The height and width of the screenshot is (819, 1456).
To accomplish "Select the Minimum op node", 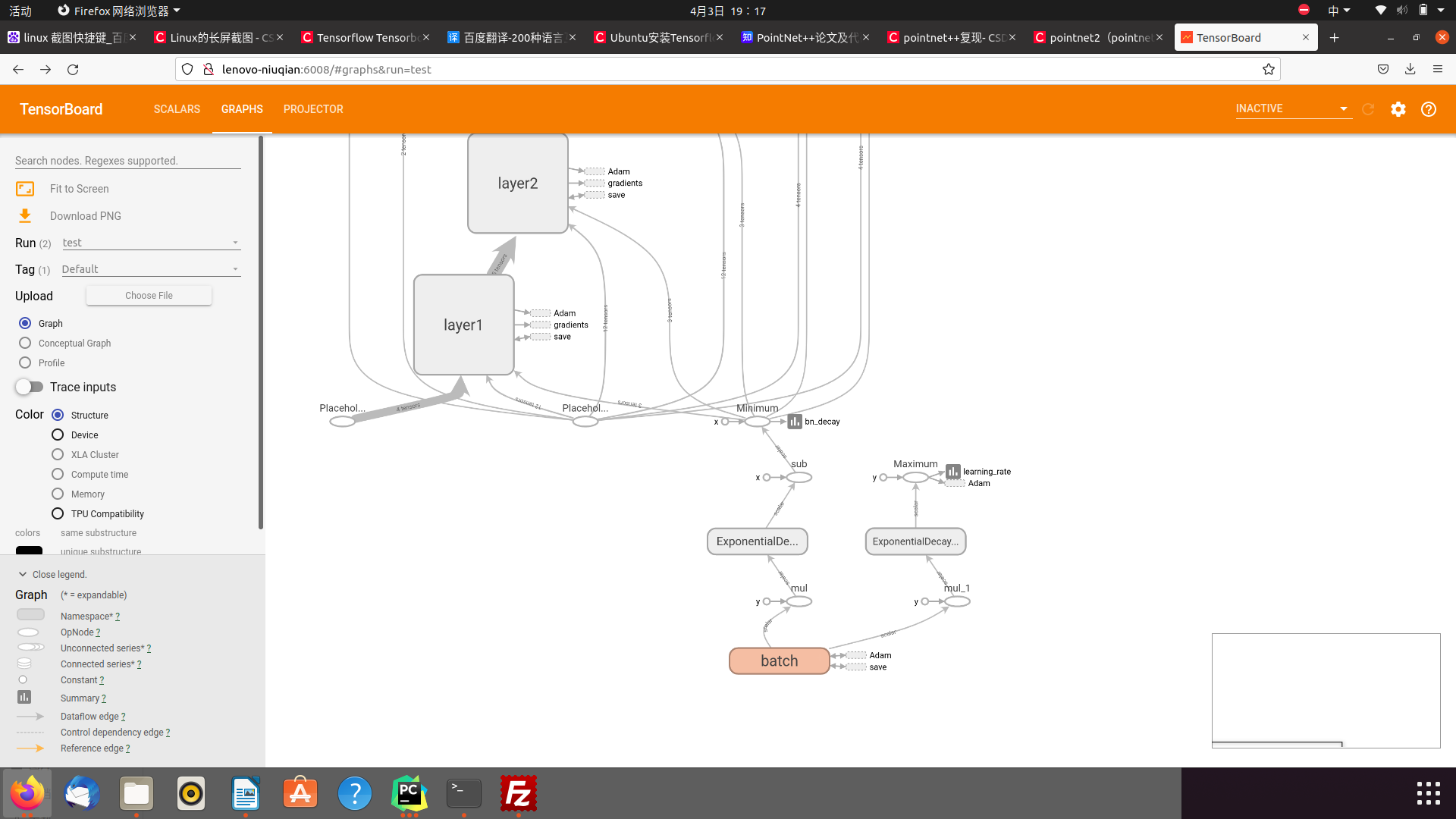I will pos(757,422).
